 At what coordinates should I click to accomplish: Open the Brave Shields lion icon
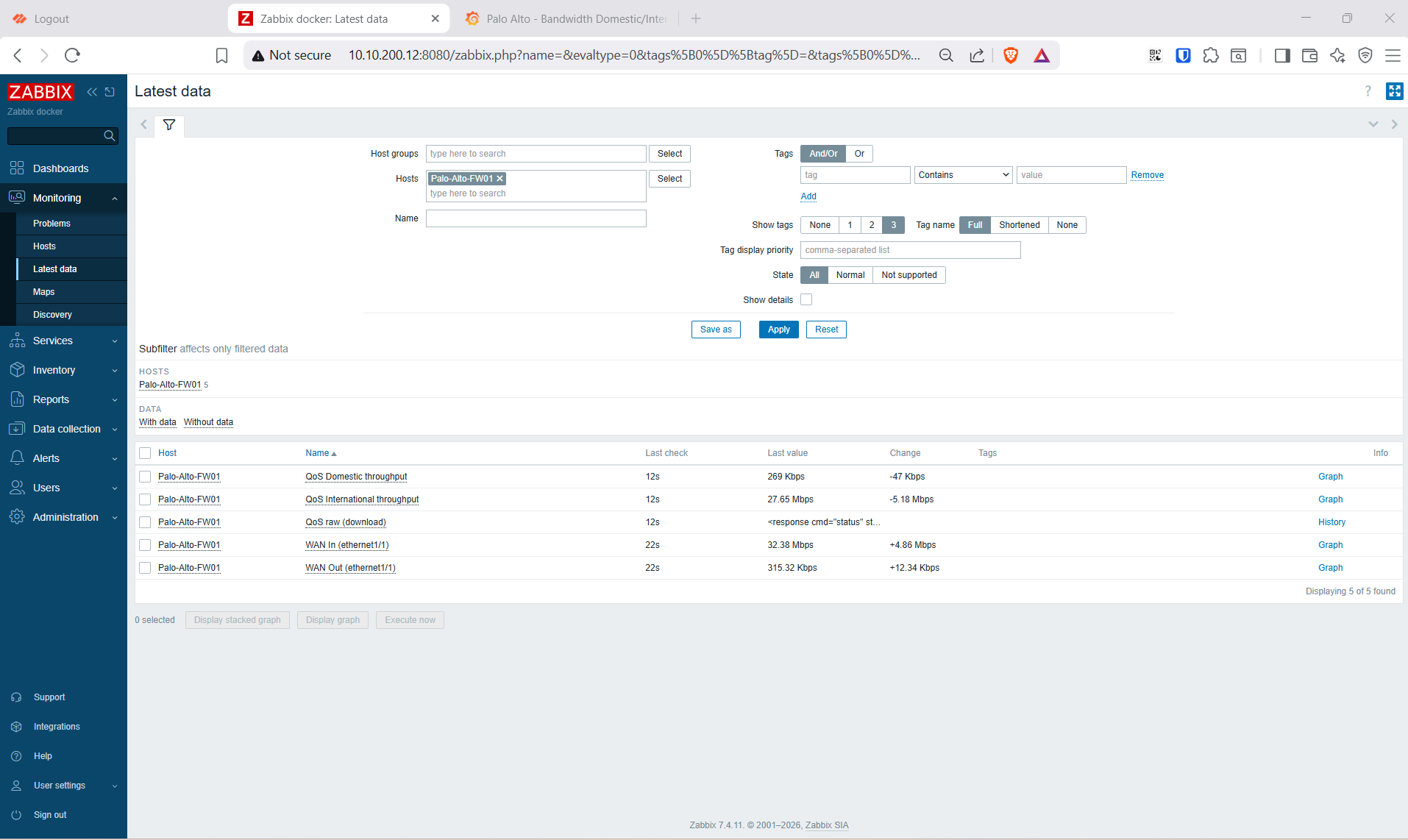click(1011, 55)
